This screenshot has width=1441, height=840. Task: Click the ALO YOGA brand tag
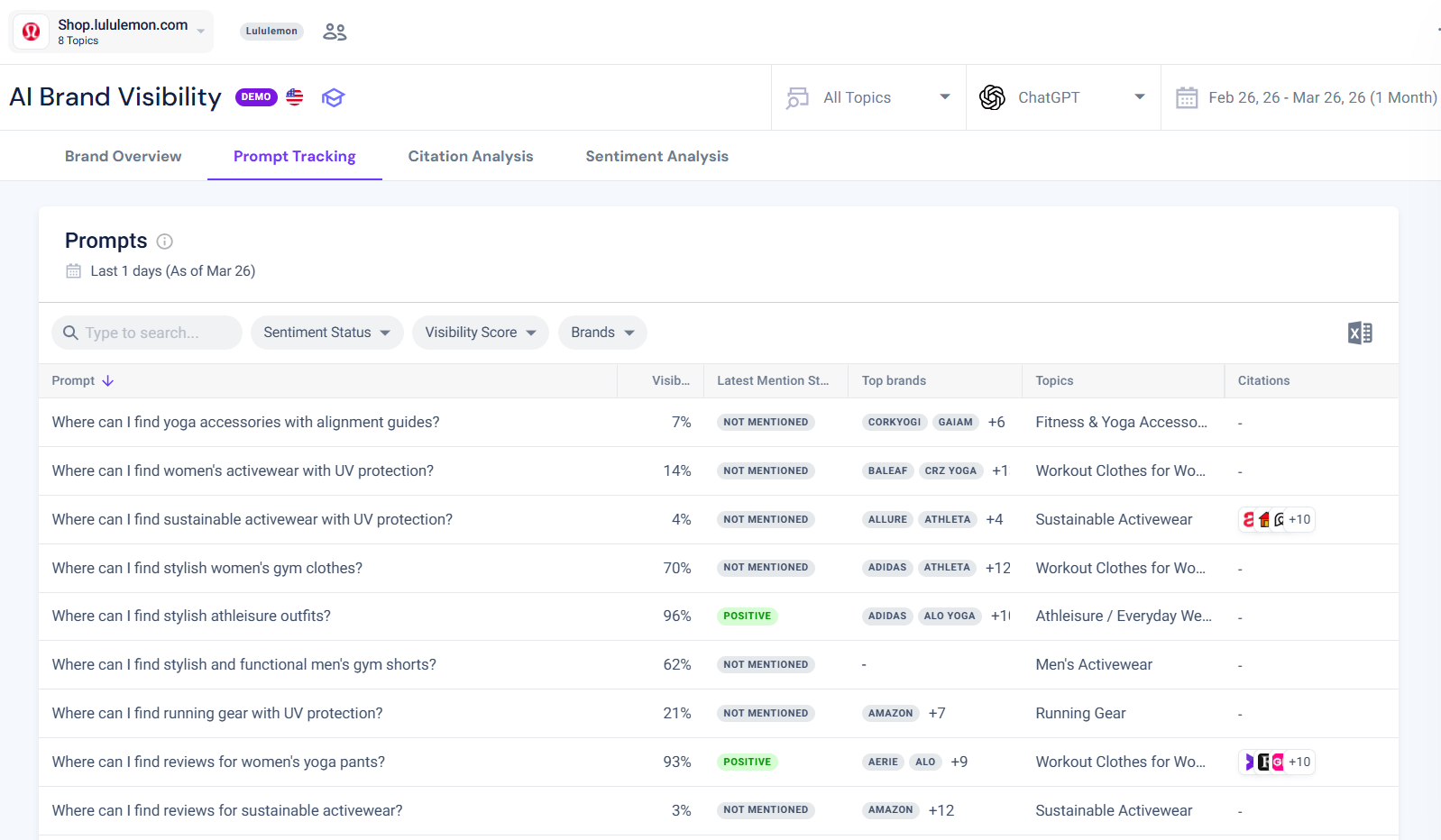(950, 616)
